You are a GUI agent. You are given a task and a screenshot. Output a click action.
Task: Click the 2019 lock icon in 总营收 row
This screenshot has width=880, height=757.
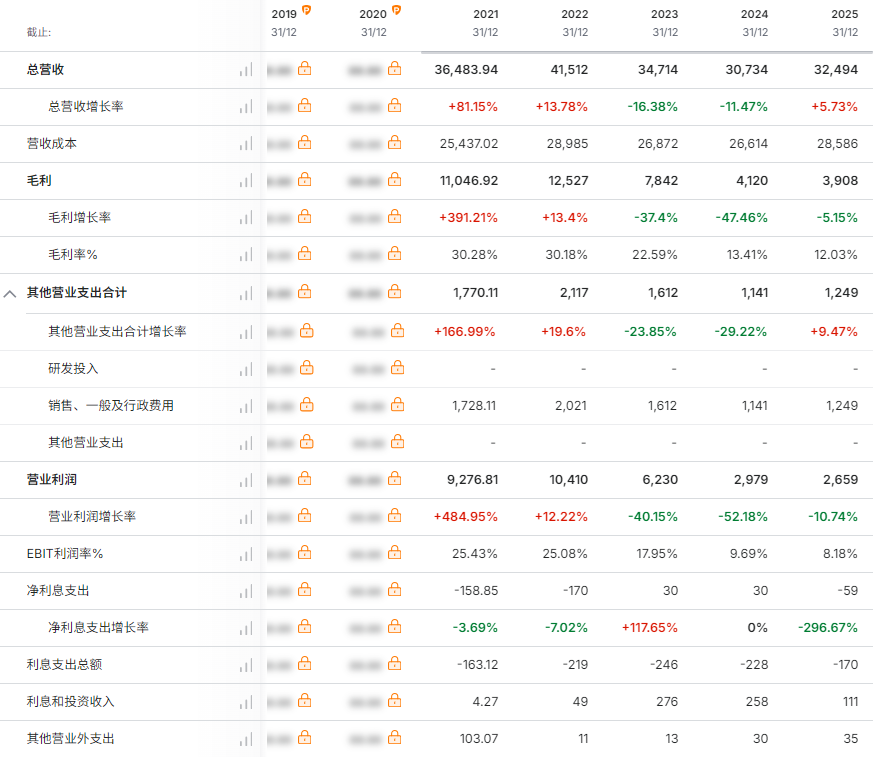[304, 69]
